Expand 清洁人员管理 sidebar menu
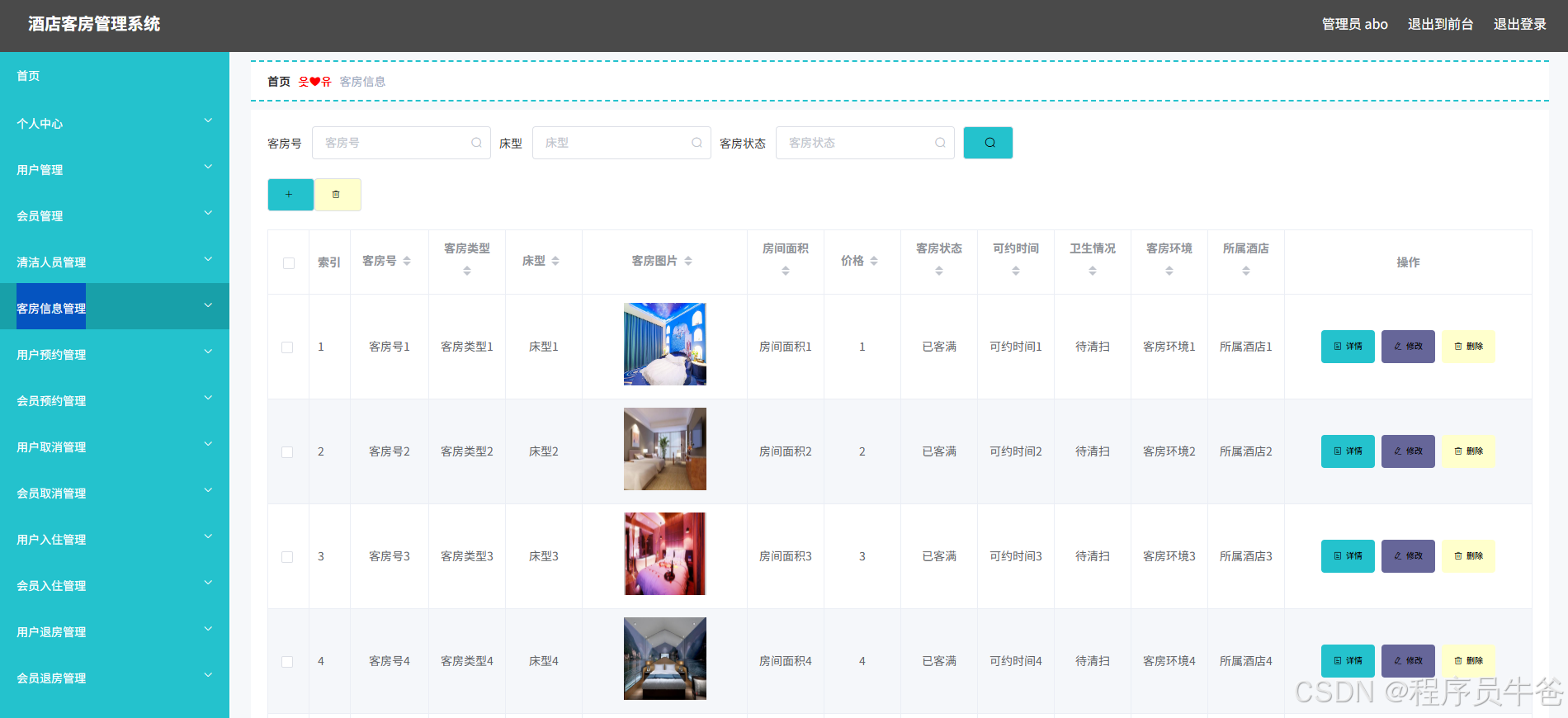Viewport: 1568px width, 718px height. pos(115,262)
